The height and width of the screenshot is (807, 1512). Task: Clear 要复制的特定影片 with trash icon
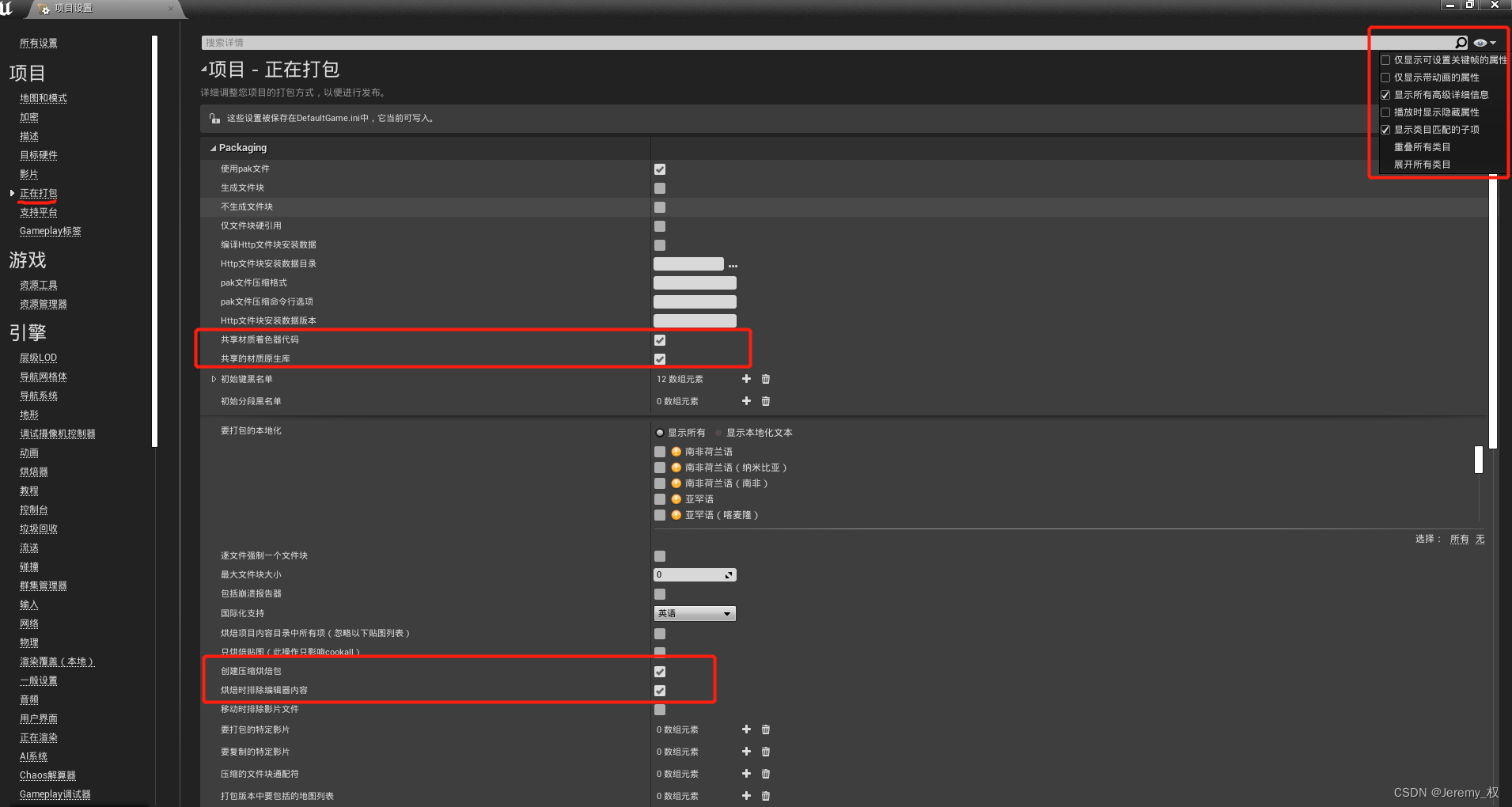point(766,752)
